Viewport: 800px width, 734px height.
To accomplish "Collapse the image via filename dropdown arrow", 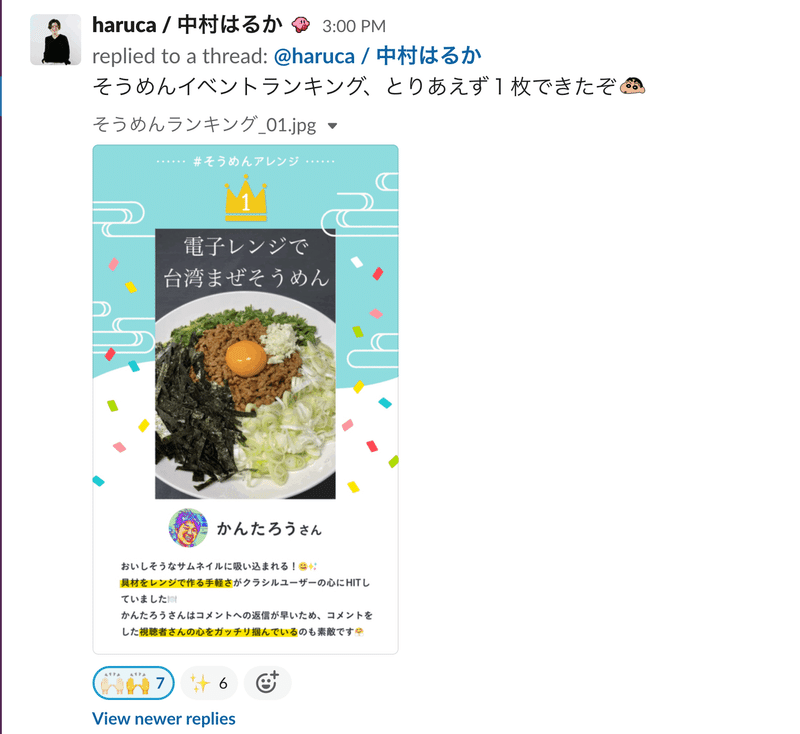I will coord(332,125).
